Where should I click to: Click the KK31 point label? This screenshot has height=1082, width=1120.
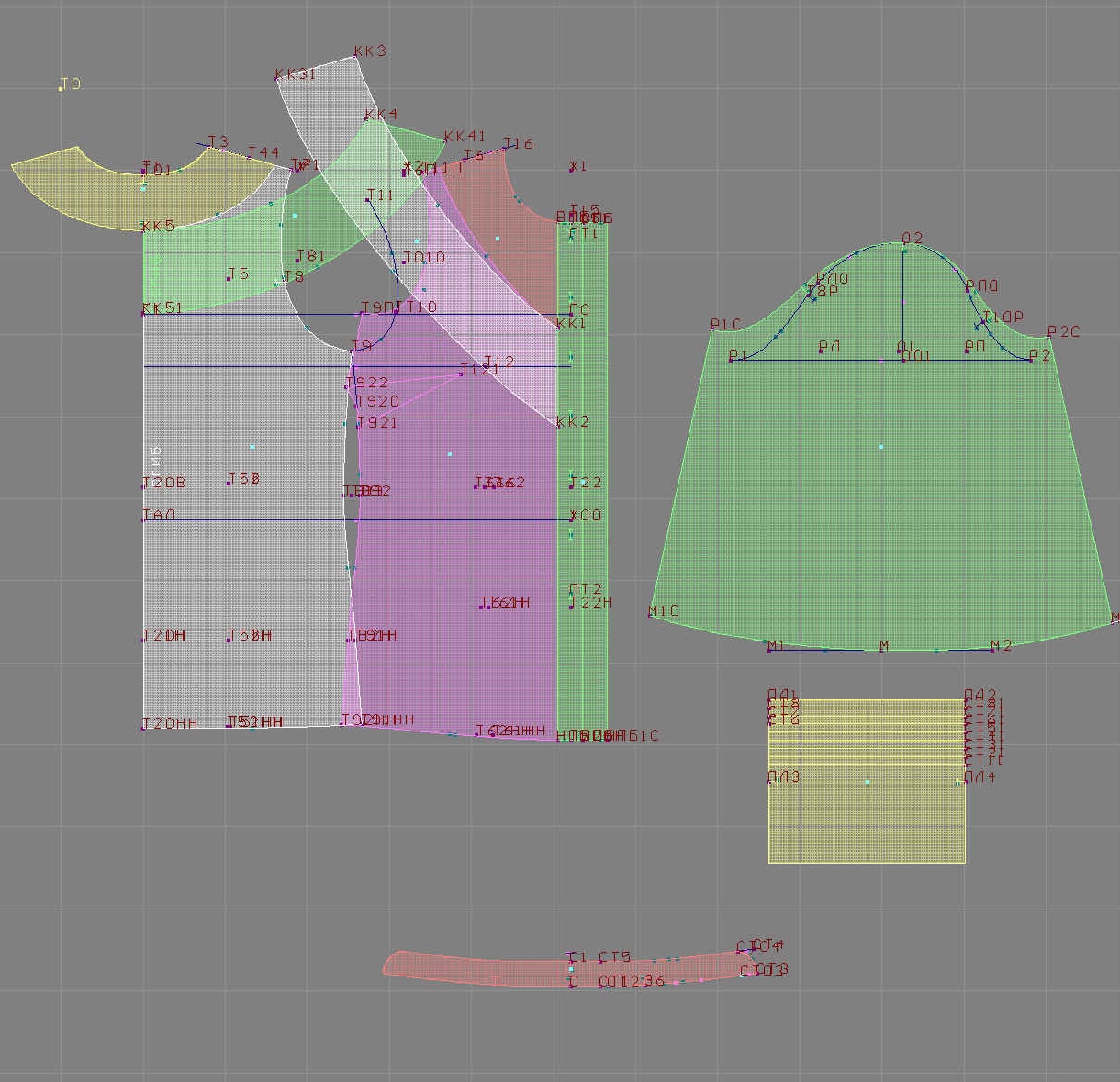coord(295,74)
